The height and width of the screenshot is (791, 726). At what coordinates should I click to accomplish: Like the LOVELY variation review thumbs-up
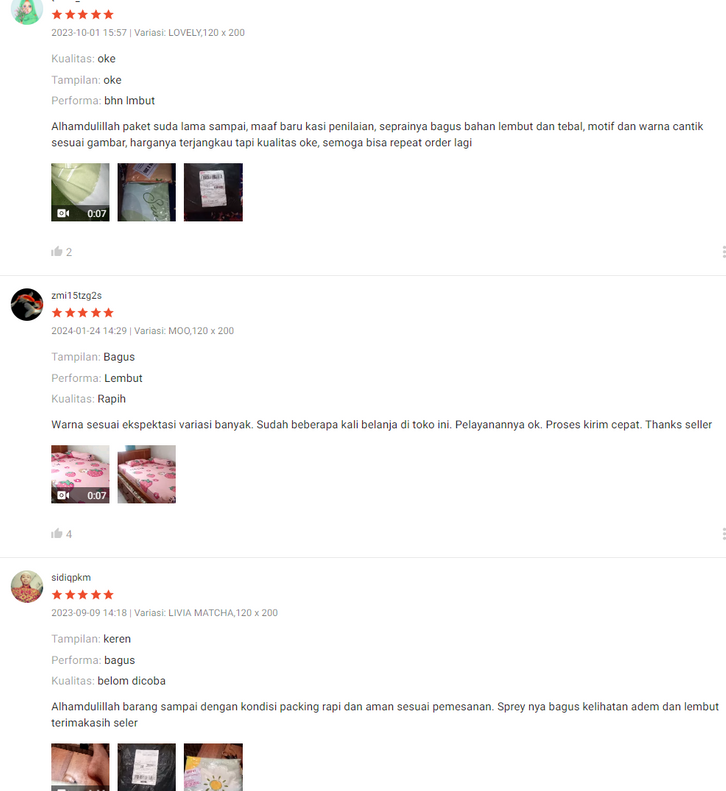coord(57,251)
